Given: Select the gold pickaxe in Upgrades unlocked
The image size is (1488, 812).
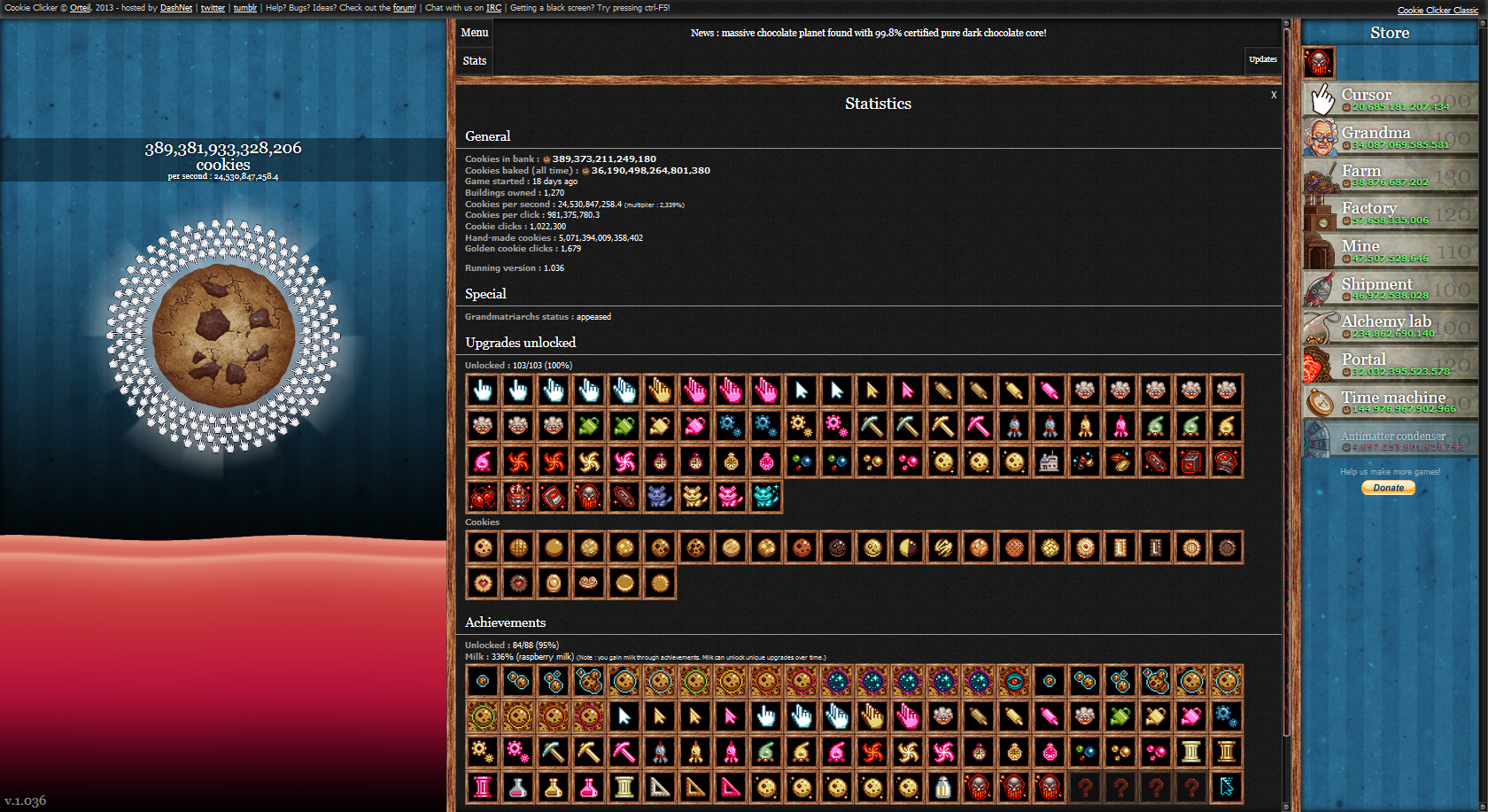Looking at the screenshot, I should click(x=942, y=426).
